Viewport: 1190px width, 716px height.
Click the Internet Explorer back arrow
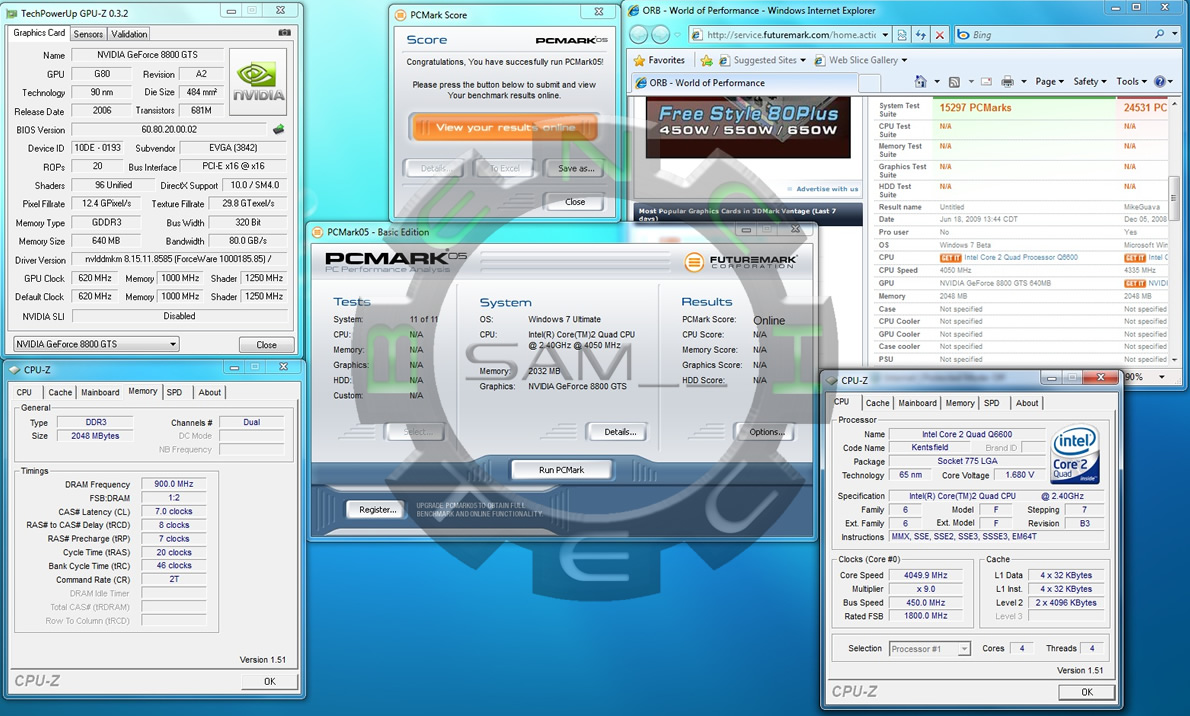(x=639, y=35)
